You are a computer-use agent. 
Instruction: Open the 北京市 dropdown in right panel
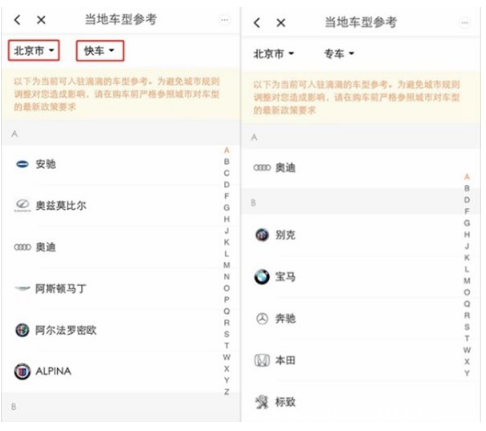tap(273, 54)
